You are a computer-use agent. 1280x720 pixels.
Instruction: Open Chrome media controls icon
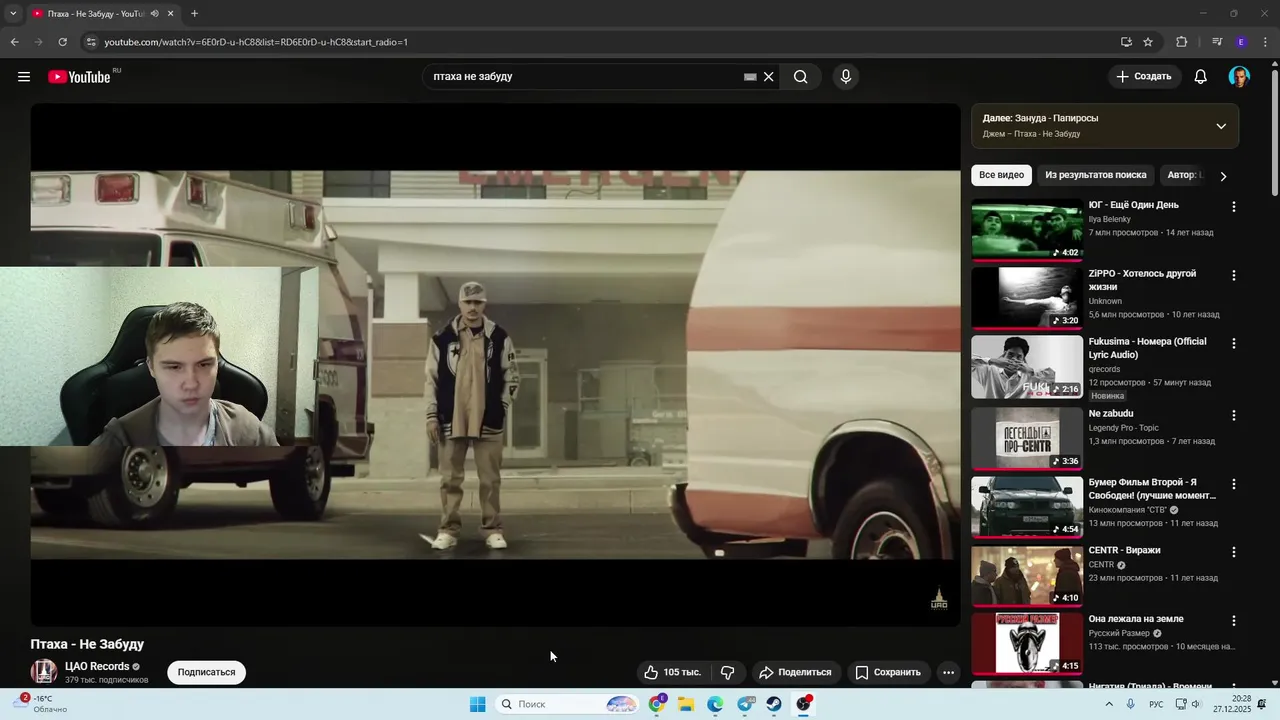tap(1217, 42)
